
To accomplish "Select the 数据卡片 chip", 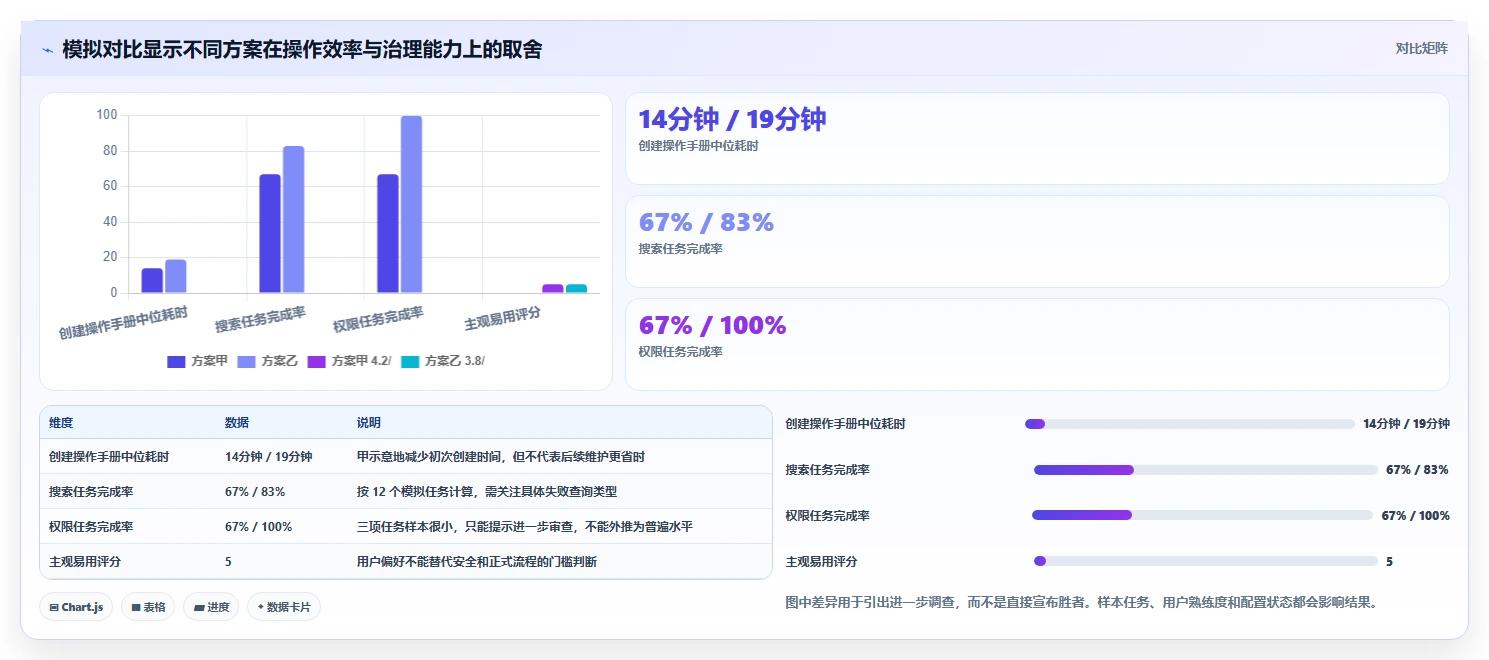I will click(284, 607).
